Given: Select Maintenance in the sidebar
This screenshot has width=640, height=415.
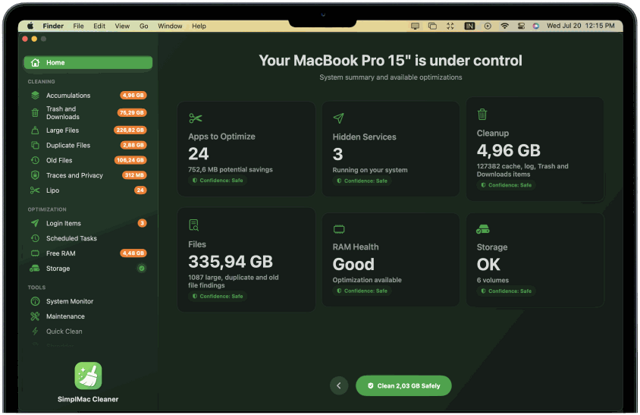Looking at the screenshot, I should (x=88, y=316).
